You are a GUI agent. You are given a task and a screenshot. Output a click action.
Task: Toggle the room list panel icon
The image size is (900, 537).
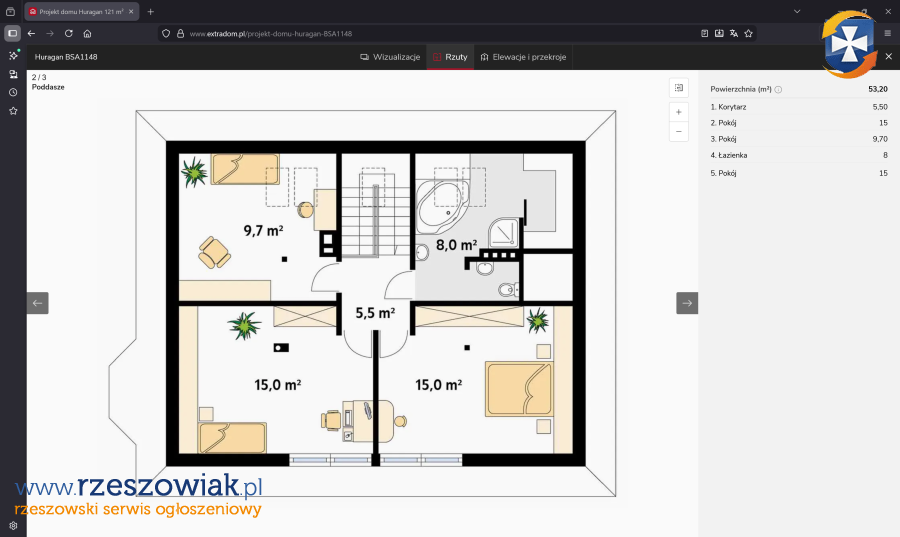[x=679, y=88]
